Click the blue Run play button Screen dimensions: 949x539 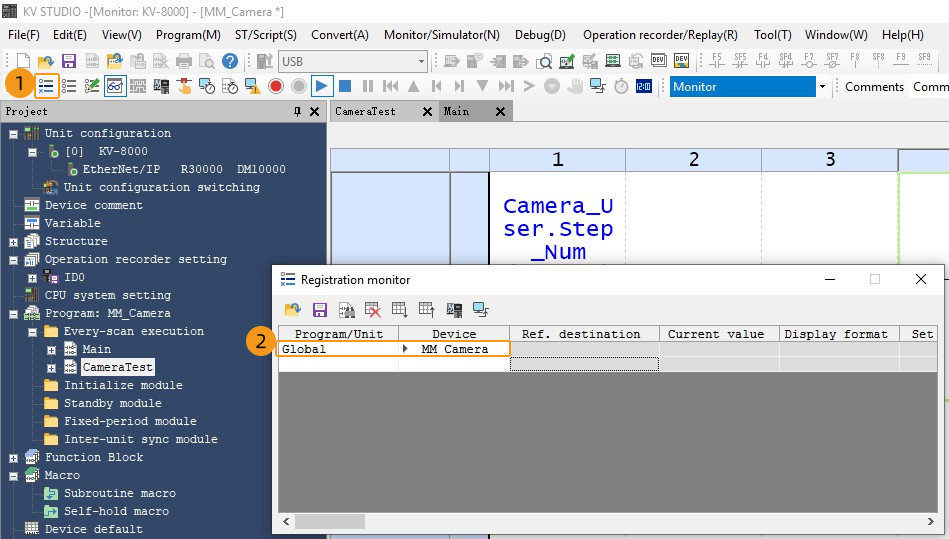coord(321,86)
